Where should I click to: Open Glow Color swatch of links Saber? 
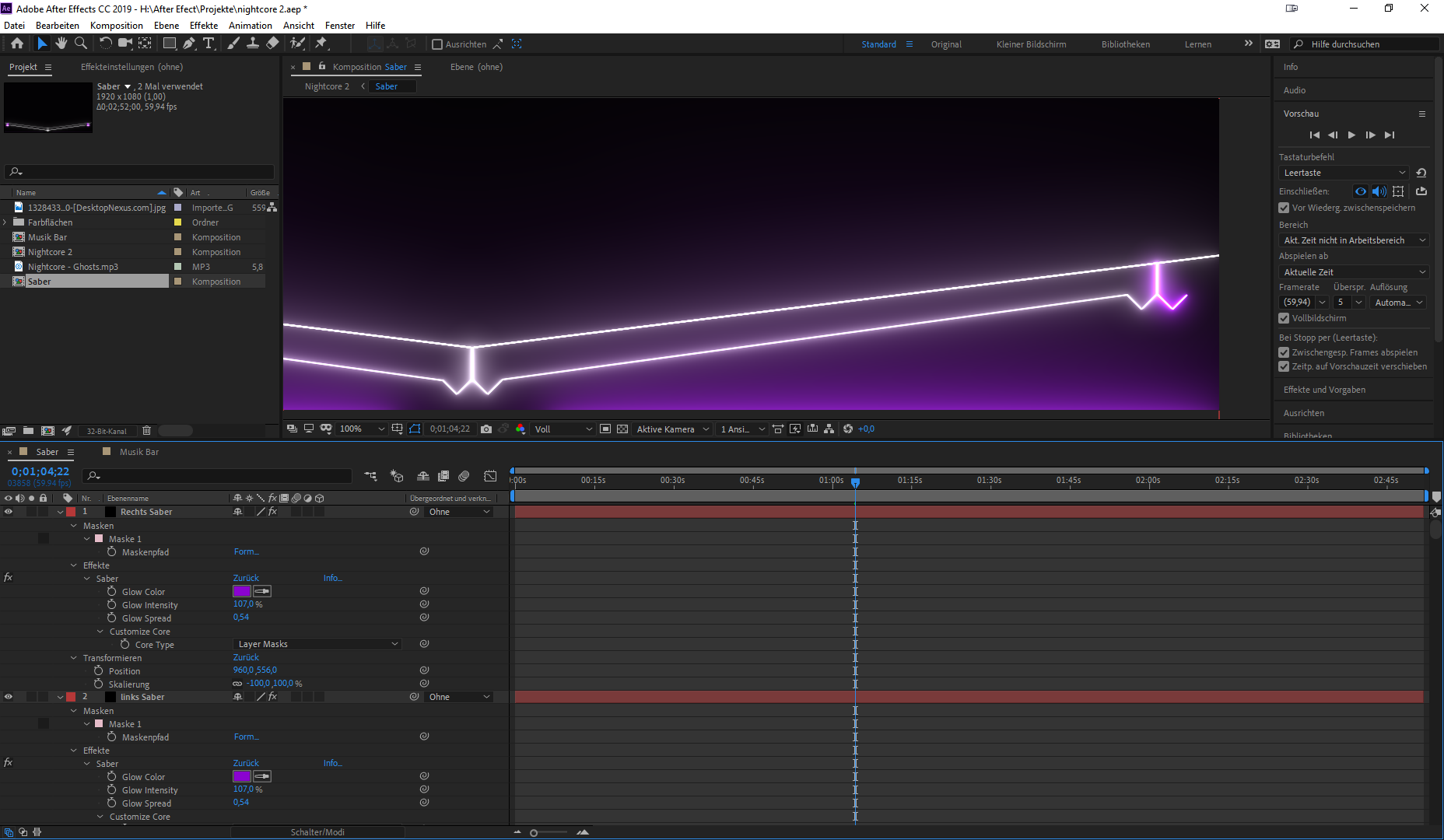(x=242, y=776)
